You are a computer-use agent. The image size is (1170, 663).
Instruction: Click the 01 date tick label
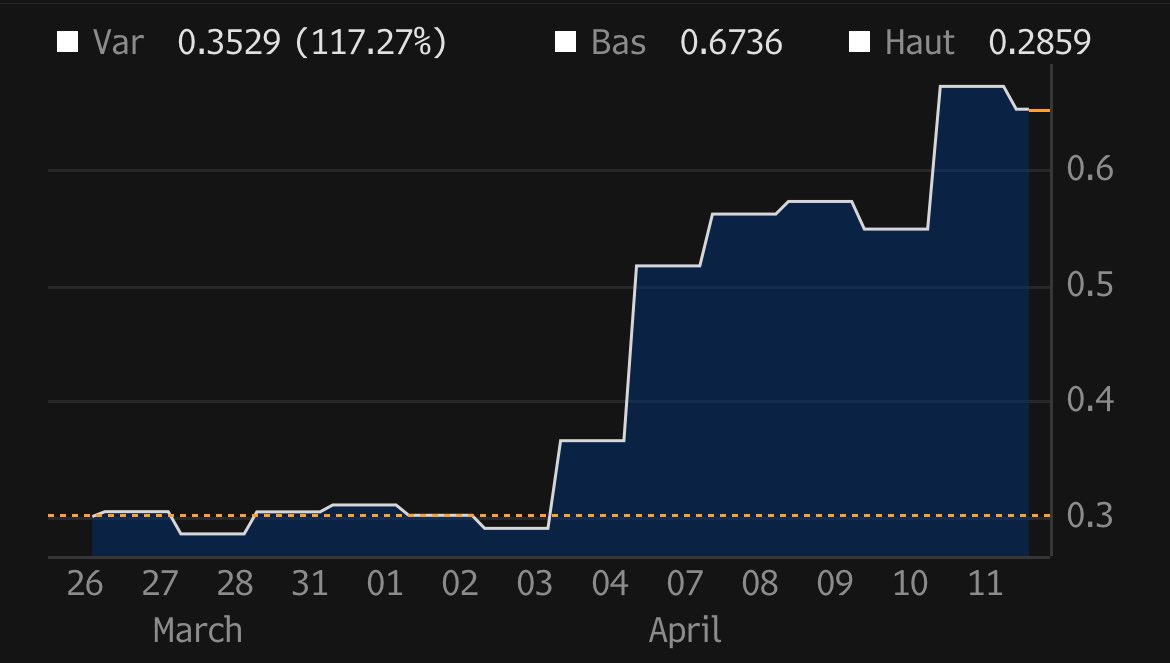[x=385, y=583]
